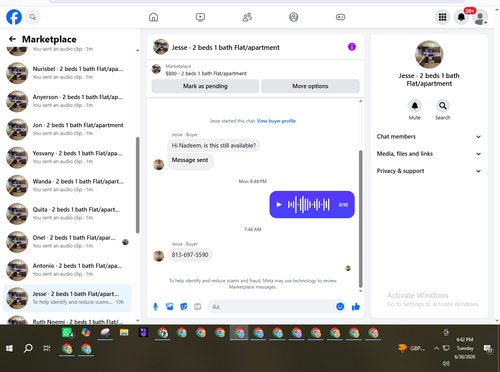This screenshot has height=372, width=500.
Task: Click the conversation list scrollbar
Action: pos(137,185)
